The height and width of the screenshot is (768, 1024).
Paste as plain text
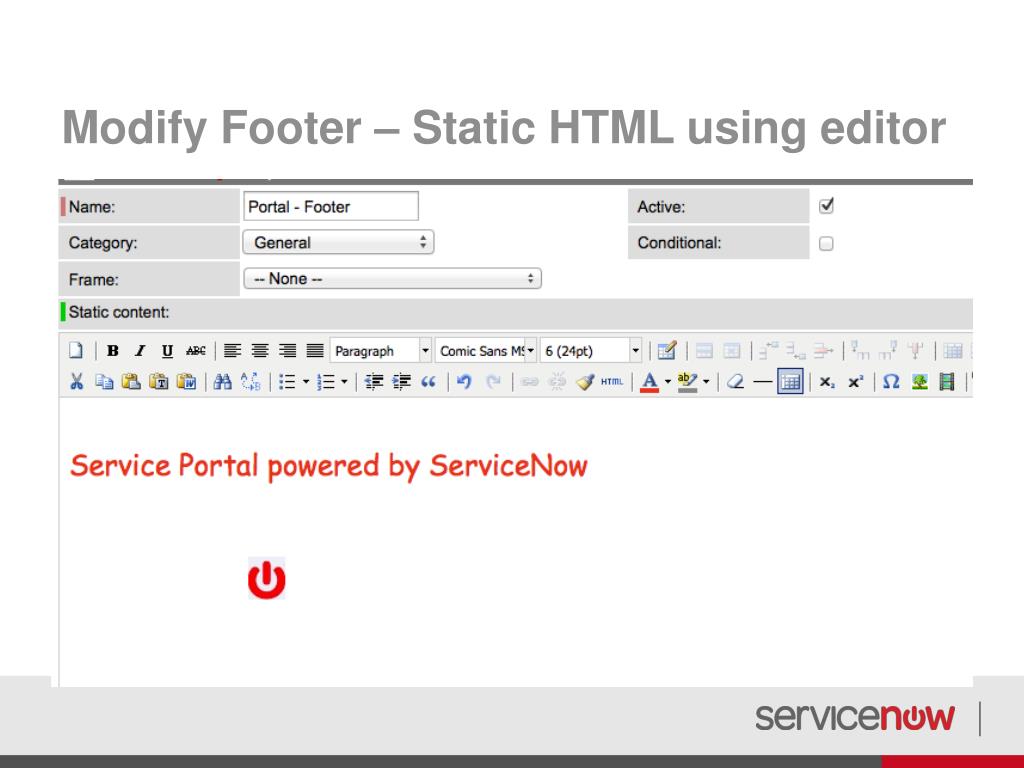[x=159, y=381]
